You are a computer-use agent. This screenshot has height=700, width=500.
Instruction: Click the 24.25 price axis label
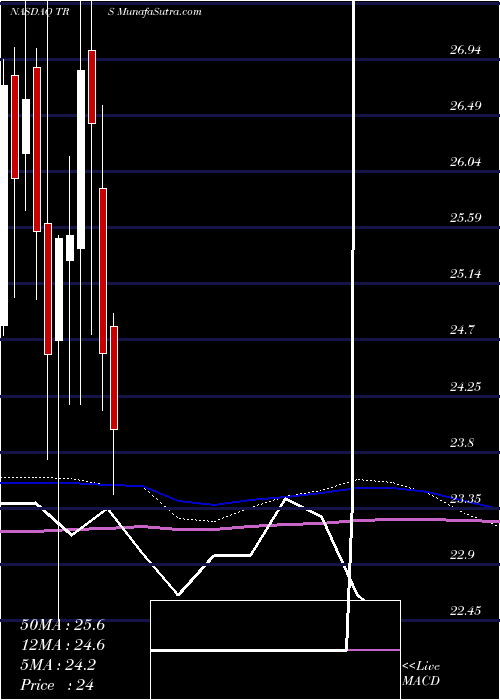(466, 386)
